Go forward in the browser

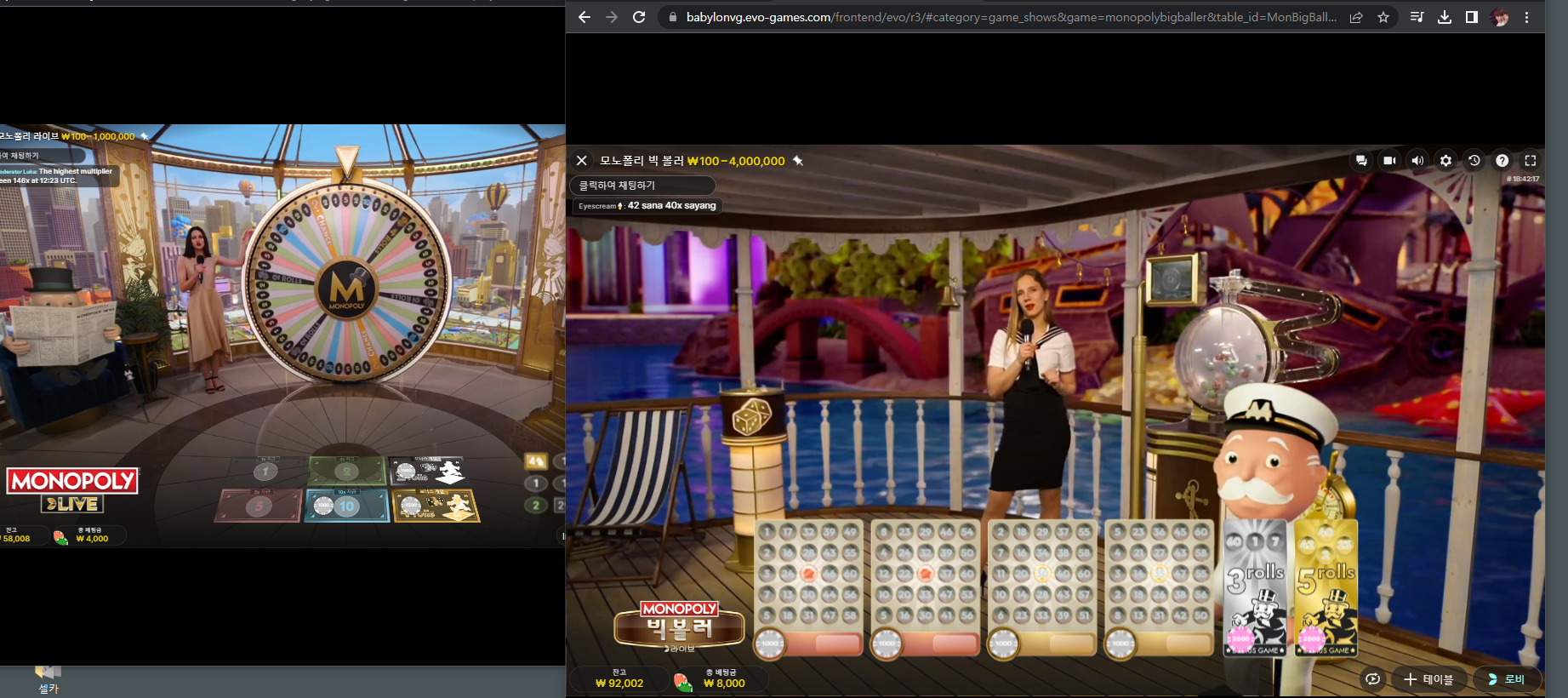click(612, 17)
